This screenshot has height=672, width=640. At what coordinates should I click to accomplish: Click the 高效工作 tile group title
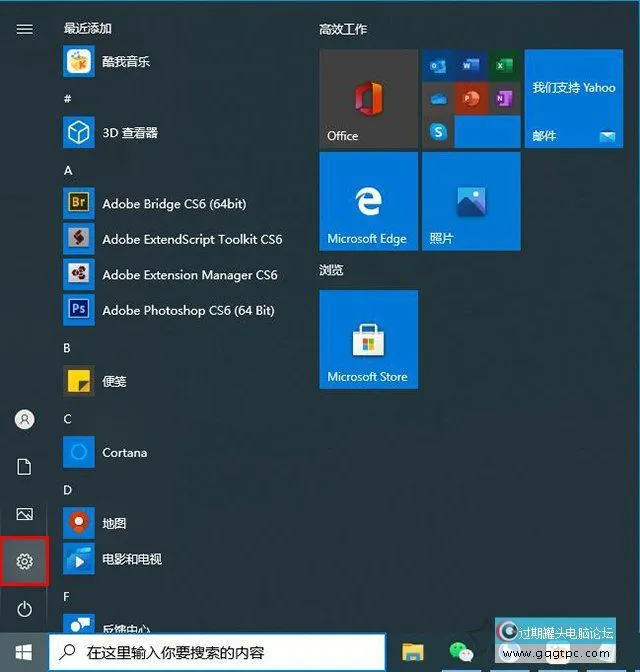point(343,29)
